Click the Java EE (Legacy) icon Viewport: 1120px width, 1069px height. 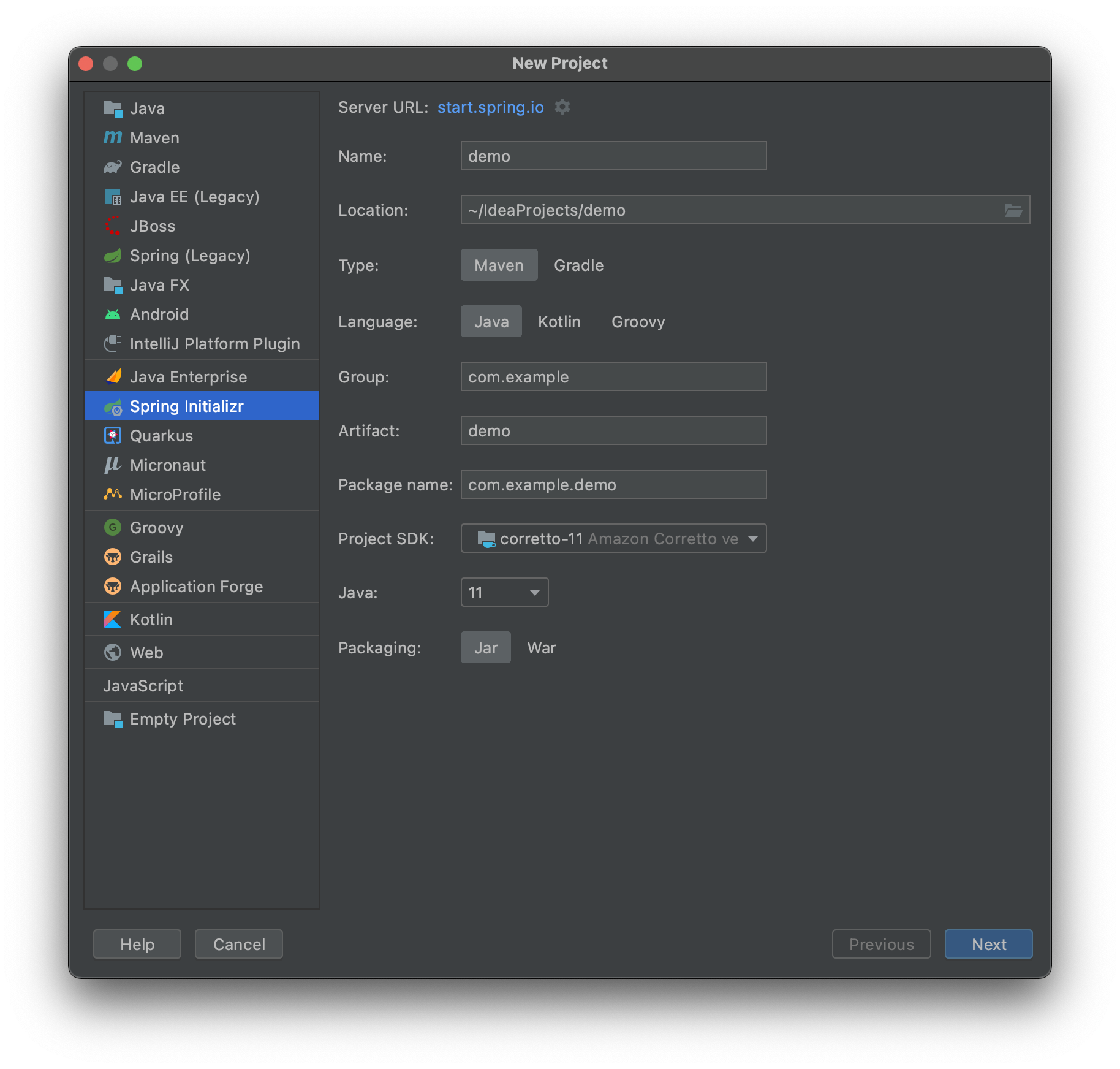113,197
